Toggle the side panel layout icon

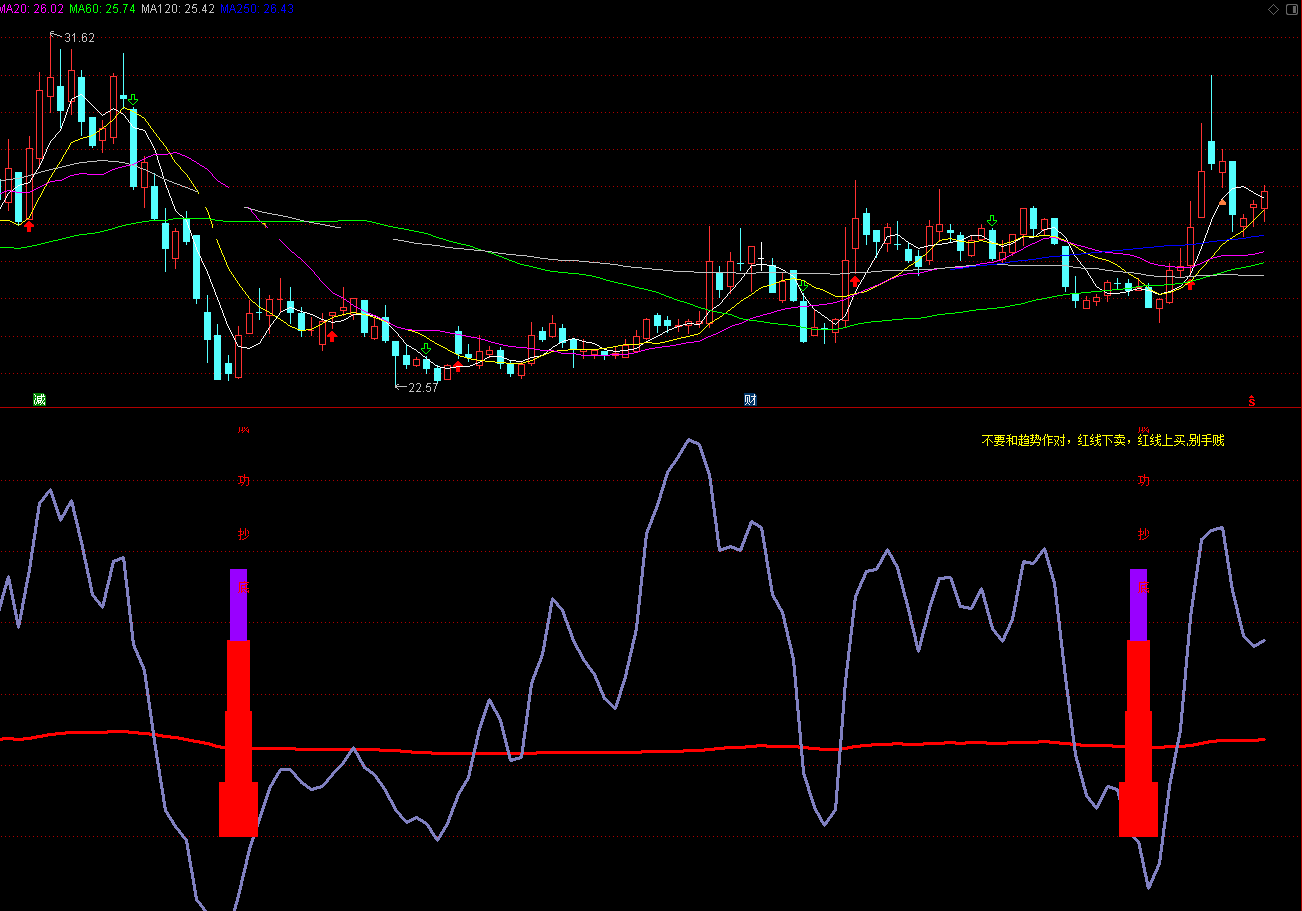1290,9
